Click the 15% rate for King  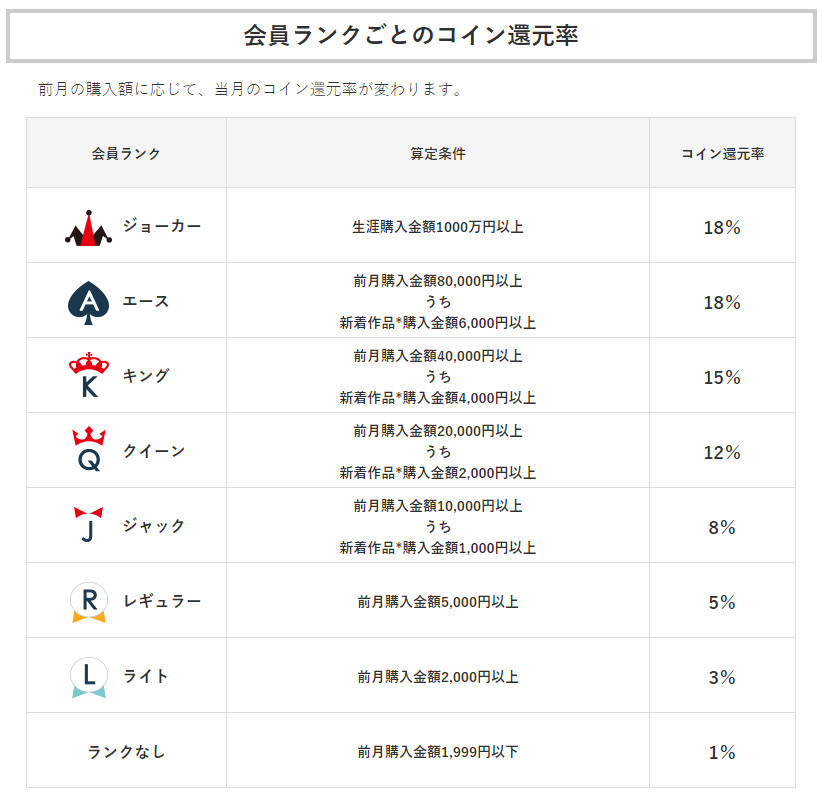click(722, 377)
